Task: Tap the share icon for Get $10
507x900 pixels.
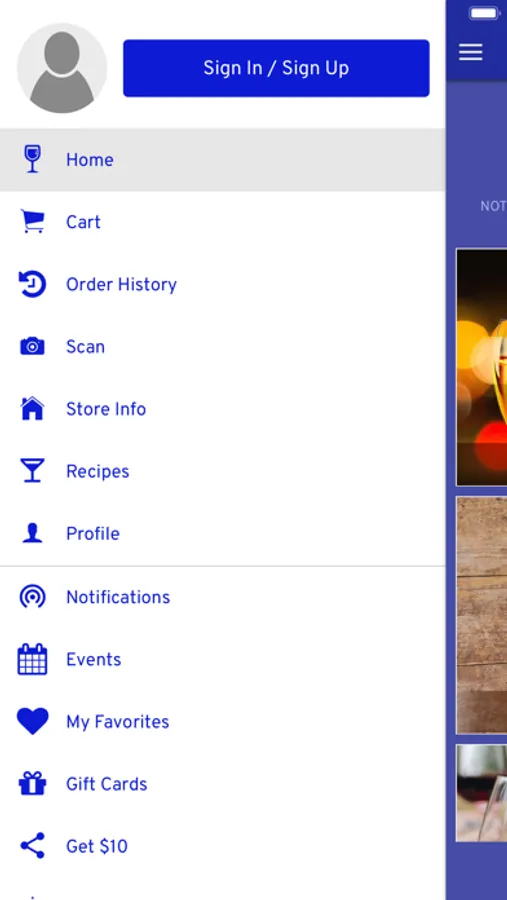Action: click(x=32, y=845)
